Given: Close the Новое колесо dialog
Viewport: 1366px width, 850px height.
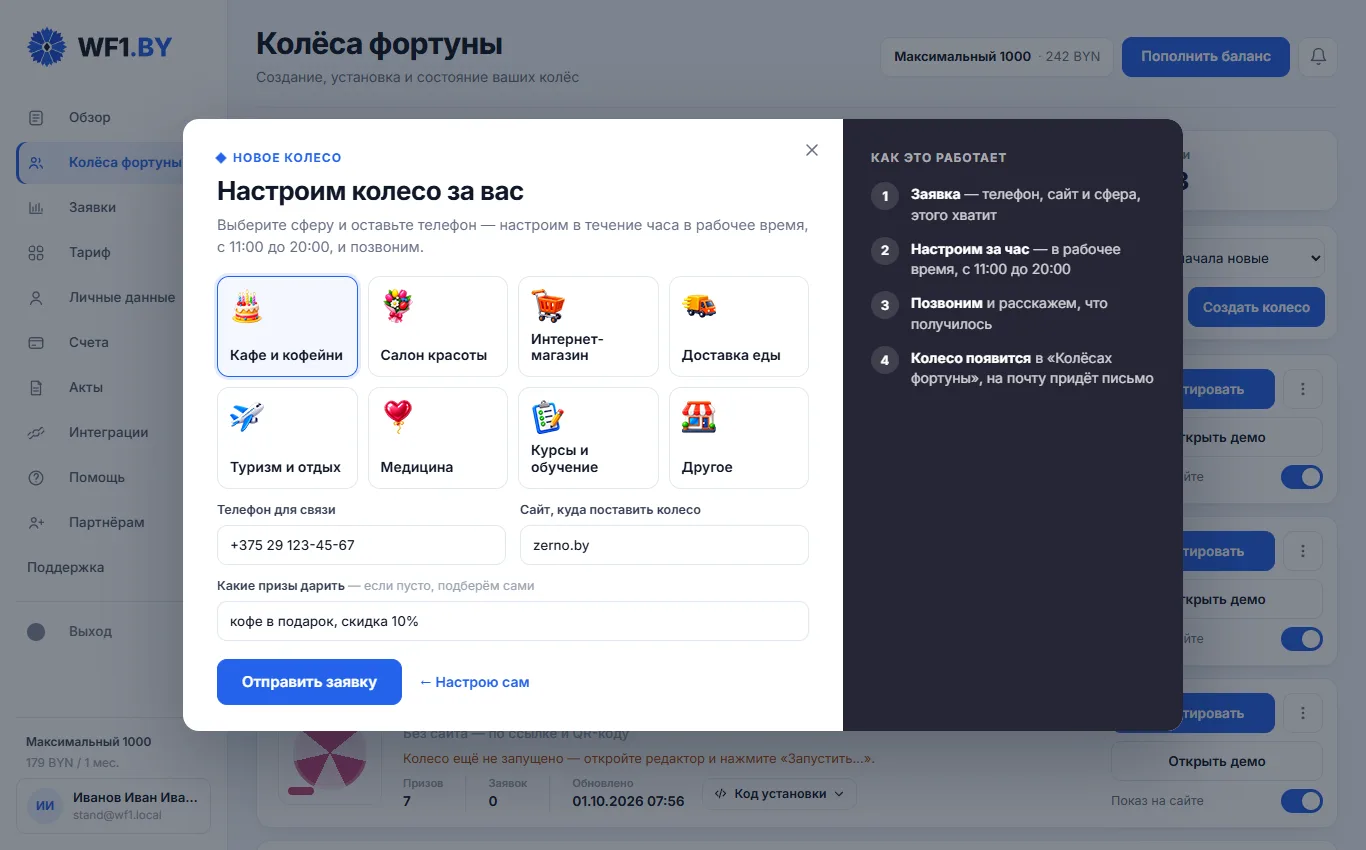Looking at the screenshot, I should tap(812, 150).
